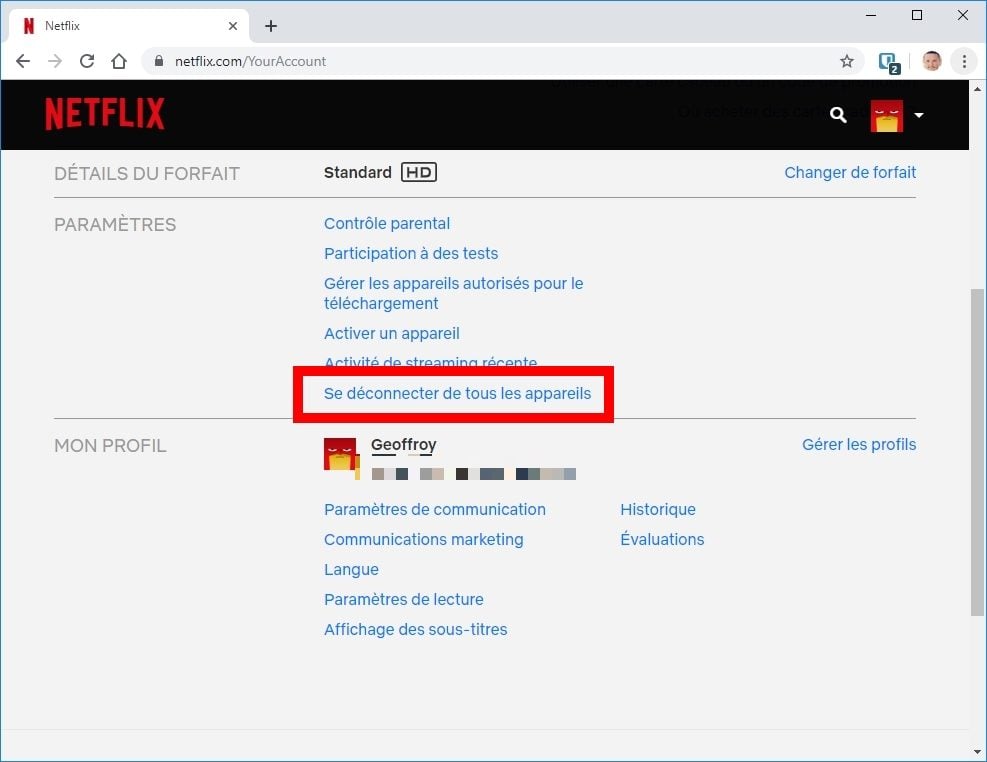Viewport: 987px width, 762px height.
Task: View site security lock icon
Action: pos(159,61)
